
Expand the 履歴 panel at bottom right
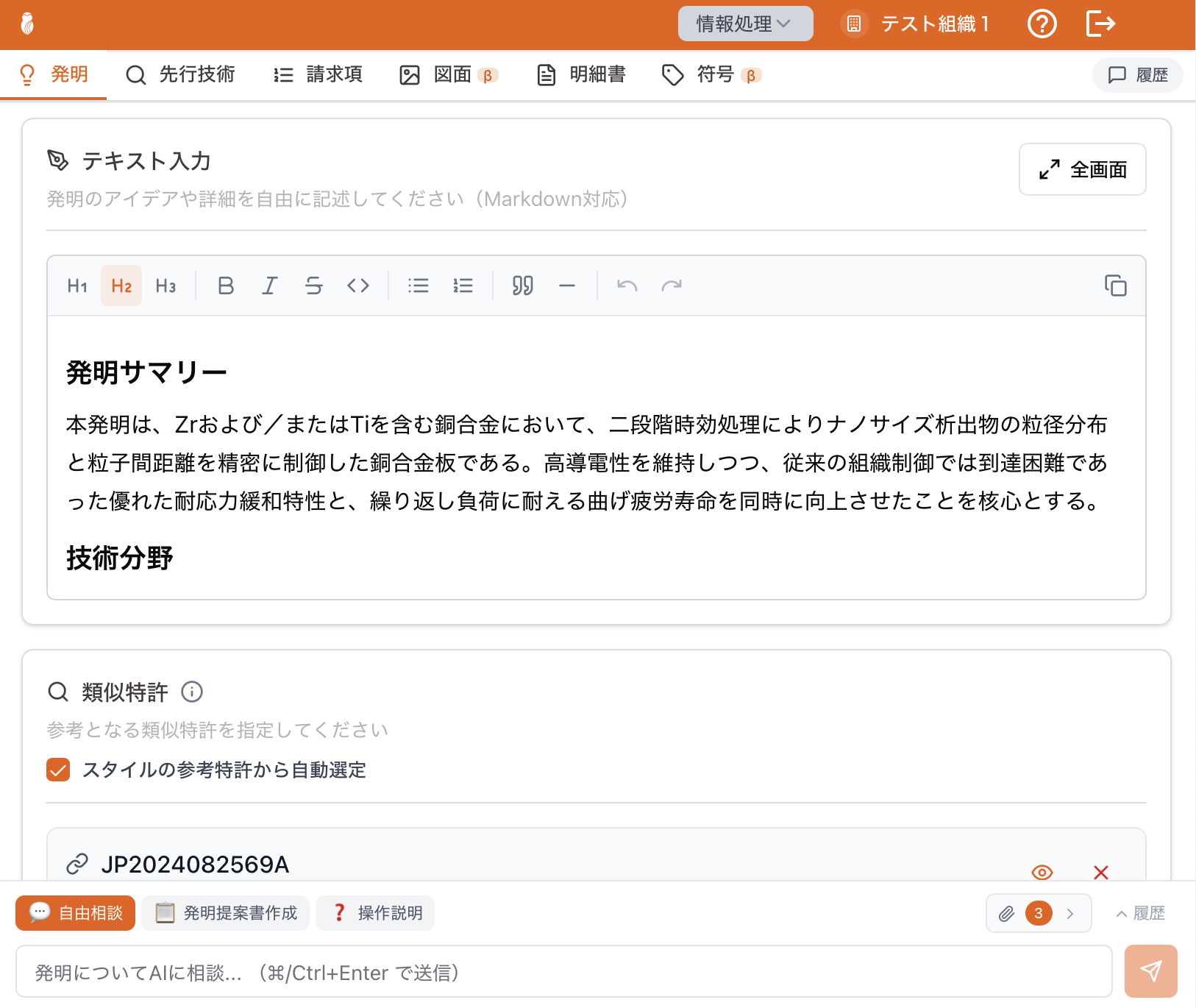coord(1141,913)
